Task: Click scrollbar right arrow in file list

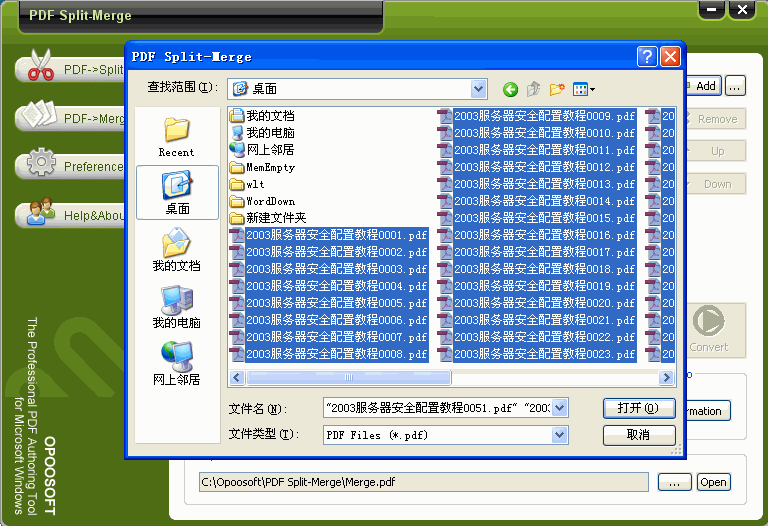Action: (x=666, y=377)
